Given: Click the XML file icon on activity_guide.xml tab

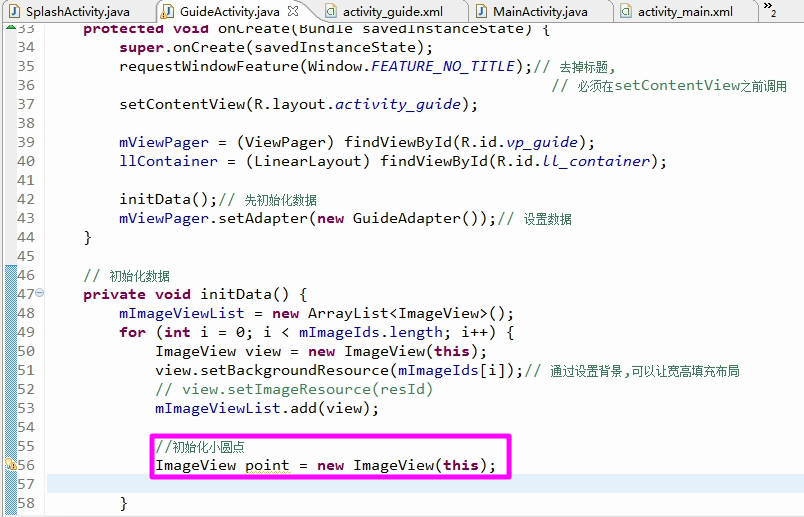Looking at the screenshot, I should point(331,11).
